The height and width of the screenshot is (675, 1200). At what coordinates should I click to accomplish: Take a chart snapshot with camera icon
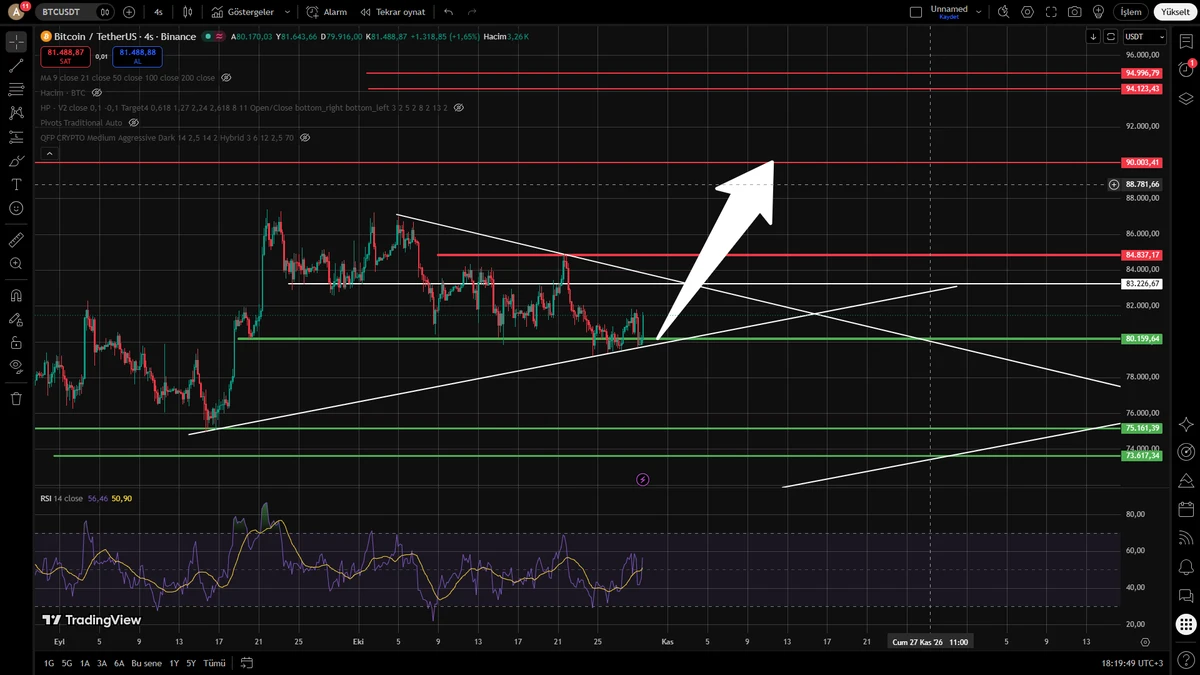(x=1074, y=12)
